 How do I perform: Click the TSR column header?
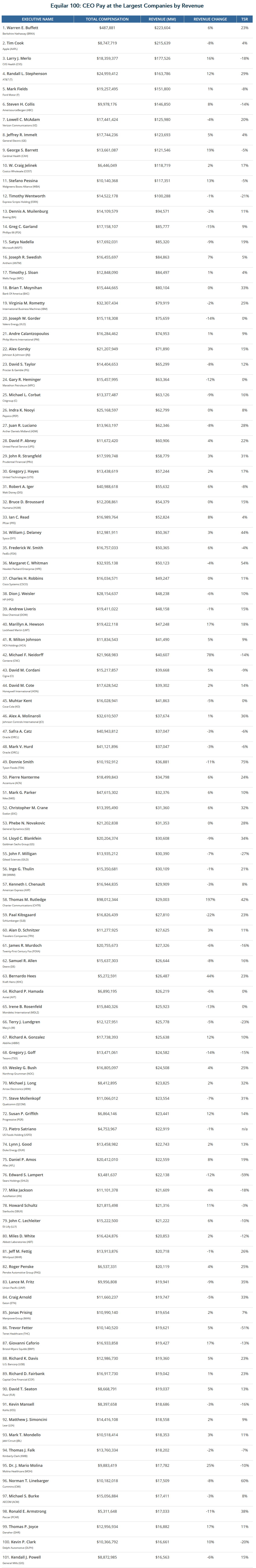pyautogui.click(x=244, y=19)
